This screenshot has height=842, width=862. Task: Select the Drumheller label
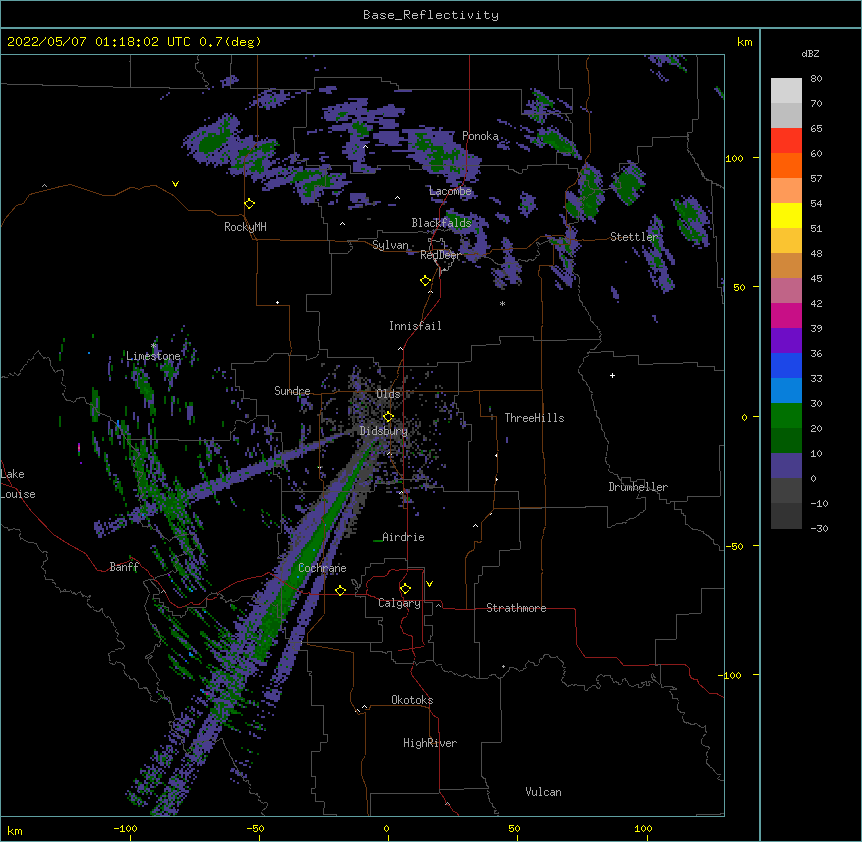(638, 487)
